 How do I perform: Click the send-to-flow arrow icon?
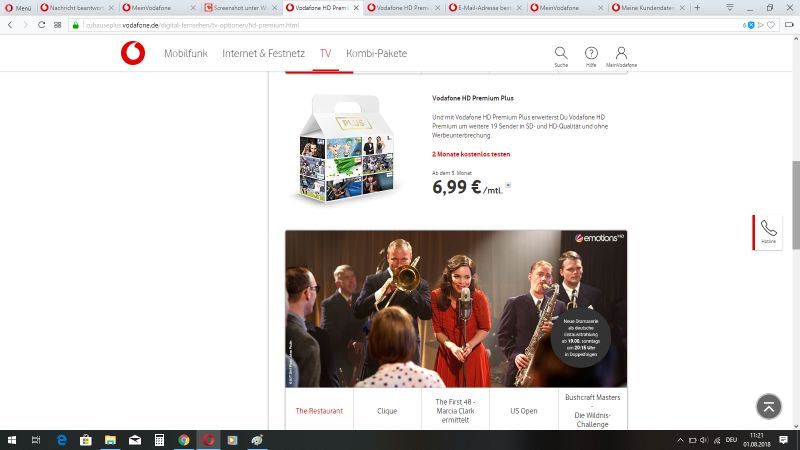tap(761, 24)
